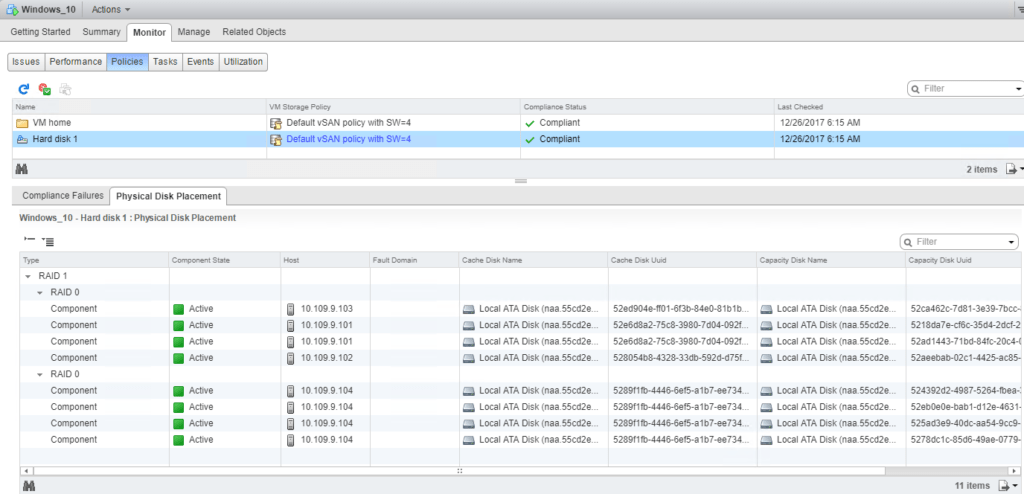Switch to the Compliance Failures tab
Viewport: 1024px width, 494px height.
click(61, 196)
